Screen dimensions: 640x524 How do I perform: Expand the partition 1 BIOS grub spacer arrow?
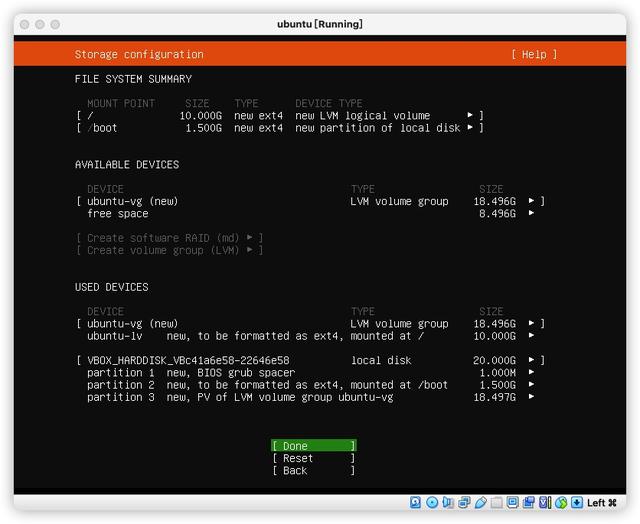pyautogui.click(x=531, y=372)
